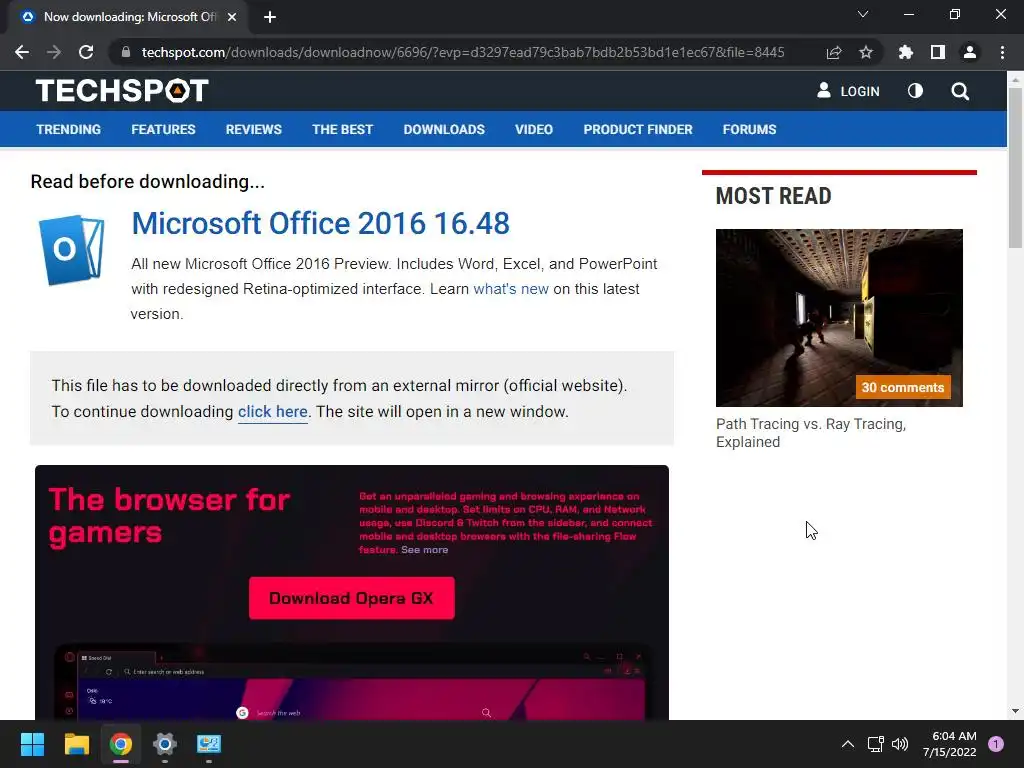1024x768 pixels.
Task: Reload the TechSpot page
Action: (x=86, y=52)
